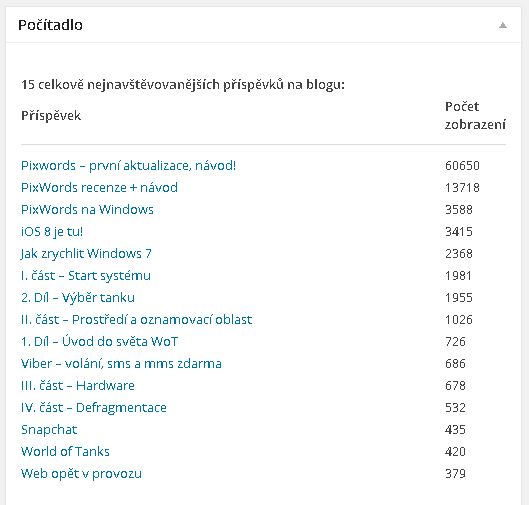This screenshot has height=505, width=529.
Task: Go to "PixWords na Windows" post
Action: (x=87, y=209)
